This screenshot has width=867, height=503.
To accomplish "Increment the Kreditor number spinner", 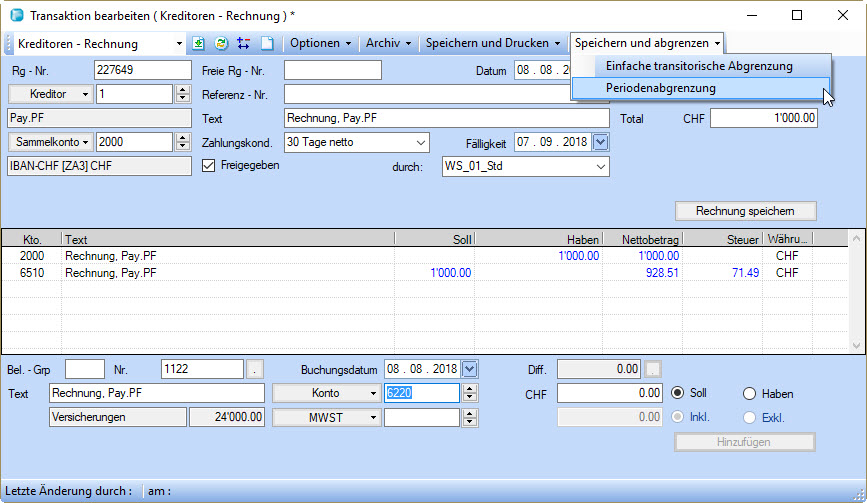I will [x=182, y=90].
